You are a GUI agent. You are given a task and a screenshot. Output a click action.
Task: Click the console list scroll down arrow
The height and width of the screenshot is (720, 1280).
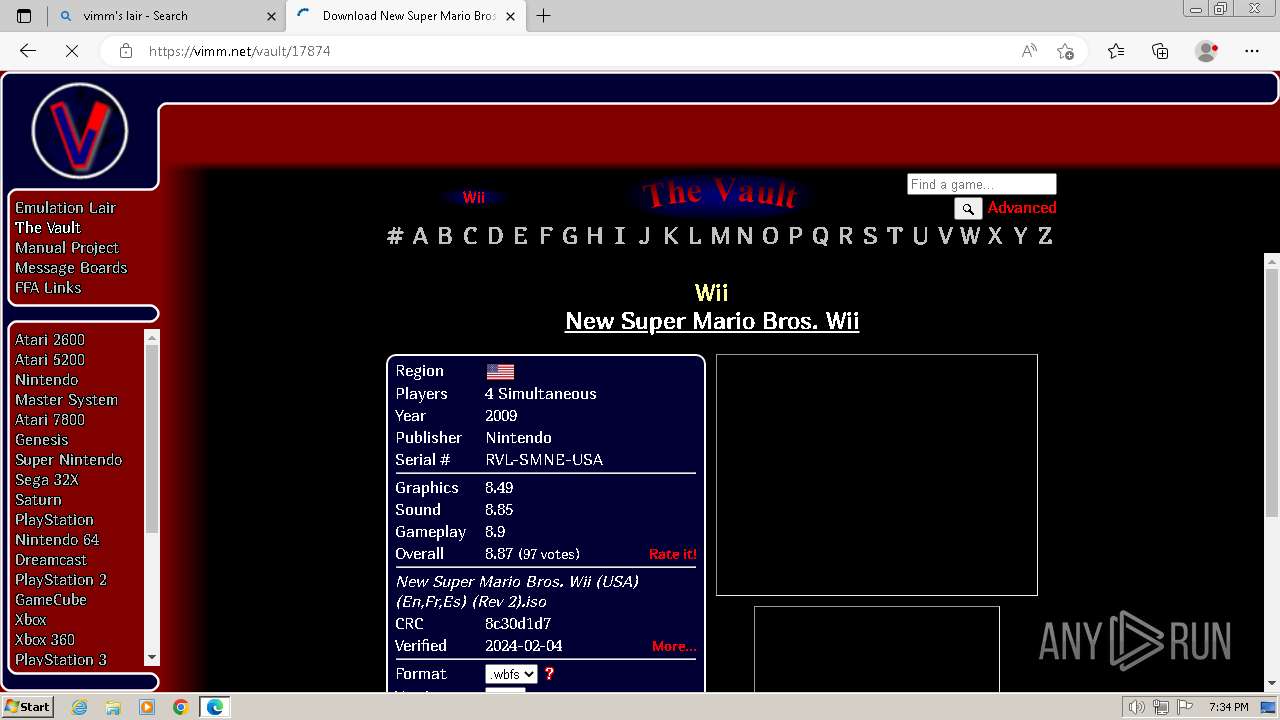pos(152,657)
